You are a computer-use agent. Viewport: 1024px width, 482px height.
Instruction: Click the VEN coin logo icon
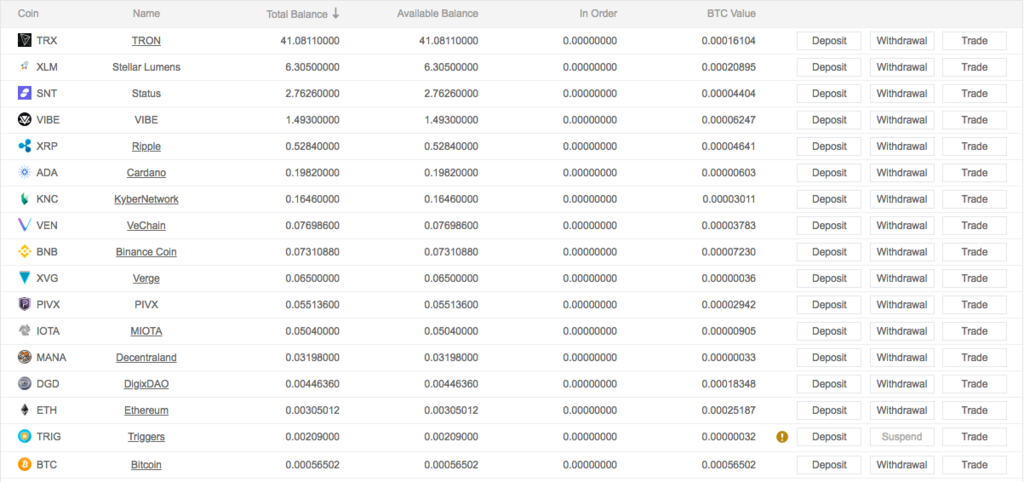click(x=25, y=225)
